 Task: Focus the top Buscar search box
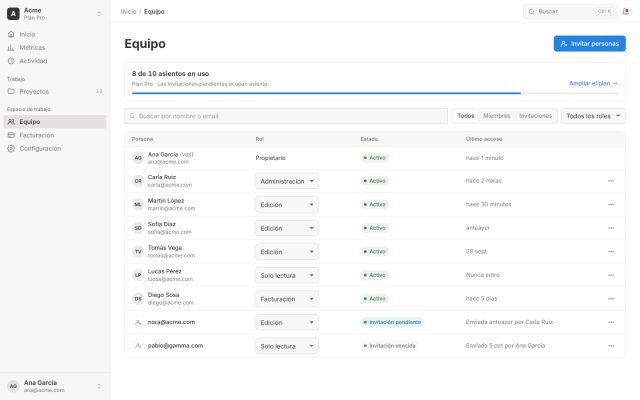[570, 11]
